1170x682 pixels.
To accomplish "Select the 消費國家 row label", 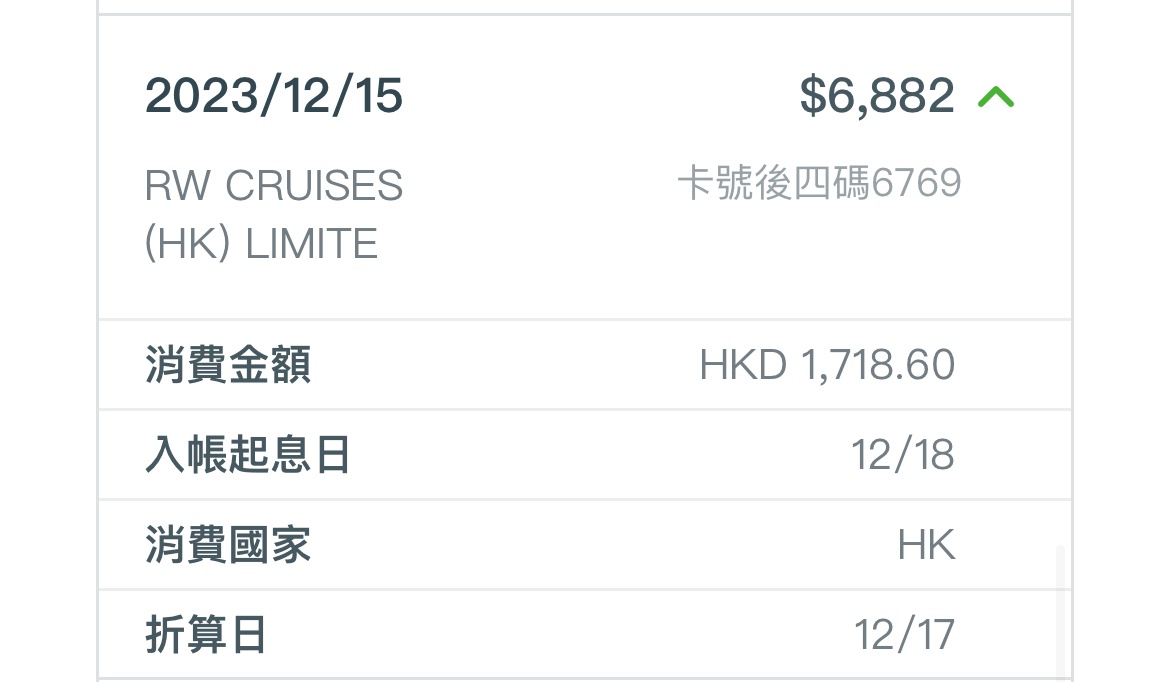I will (x=228, y=545).
